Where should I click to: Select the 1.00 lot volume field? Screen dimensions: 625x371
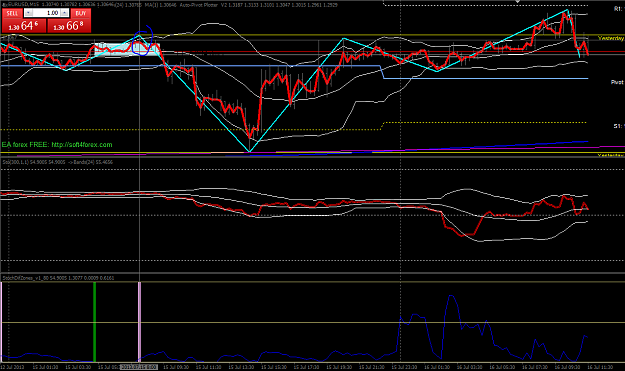click(46, 13)
